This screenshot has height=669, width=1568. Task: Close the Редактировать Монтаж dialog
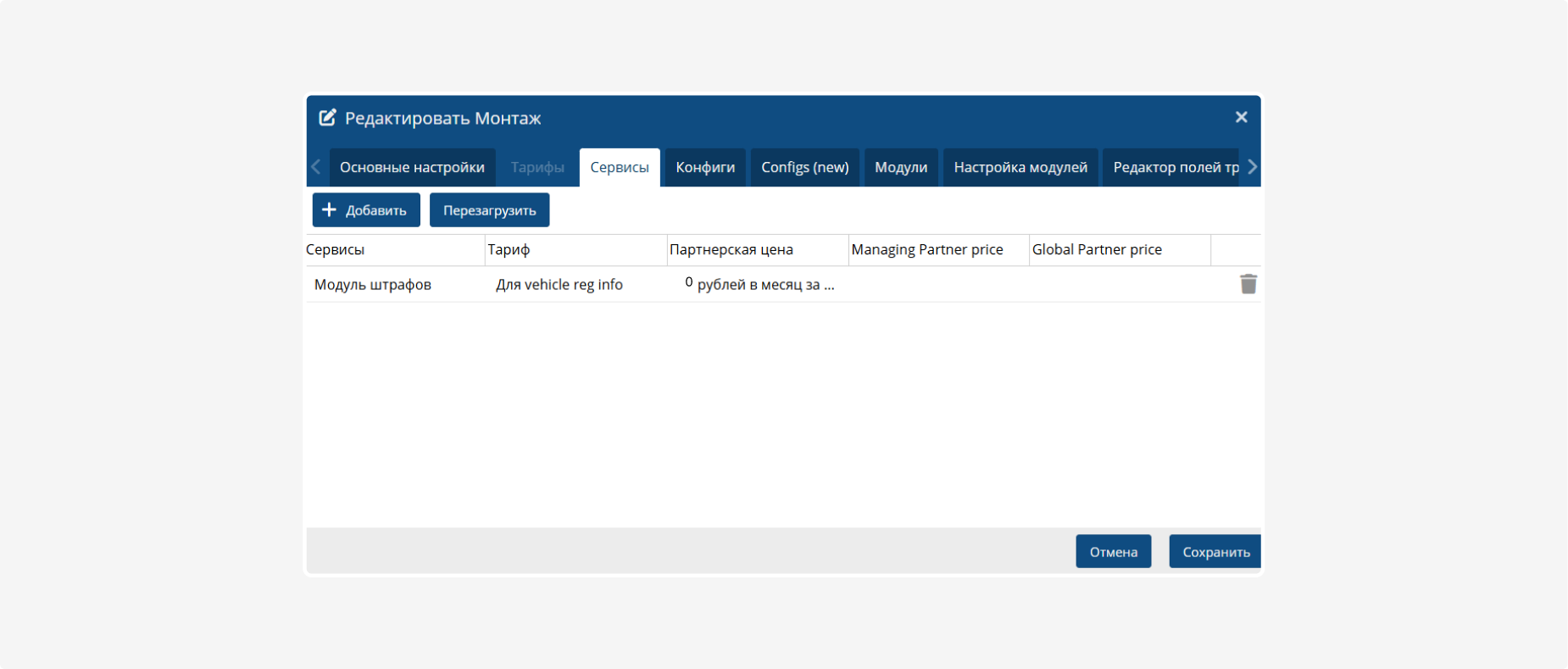click(1241, 117)
